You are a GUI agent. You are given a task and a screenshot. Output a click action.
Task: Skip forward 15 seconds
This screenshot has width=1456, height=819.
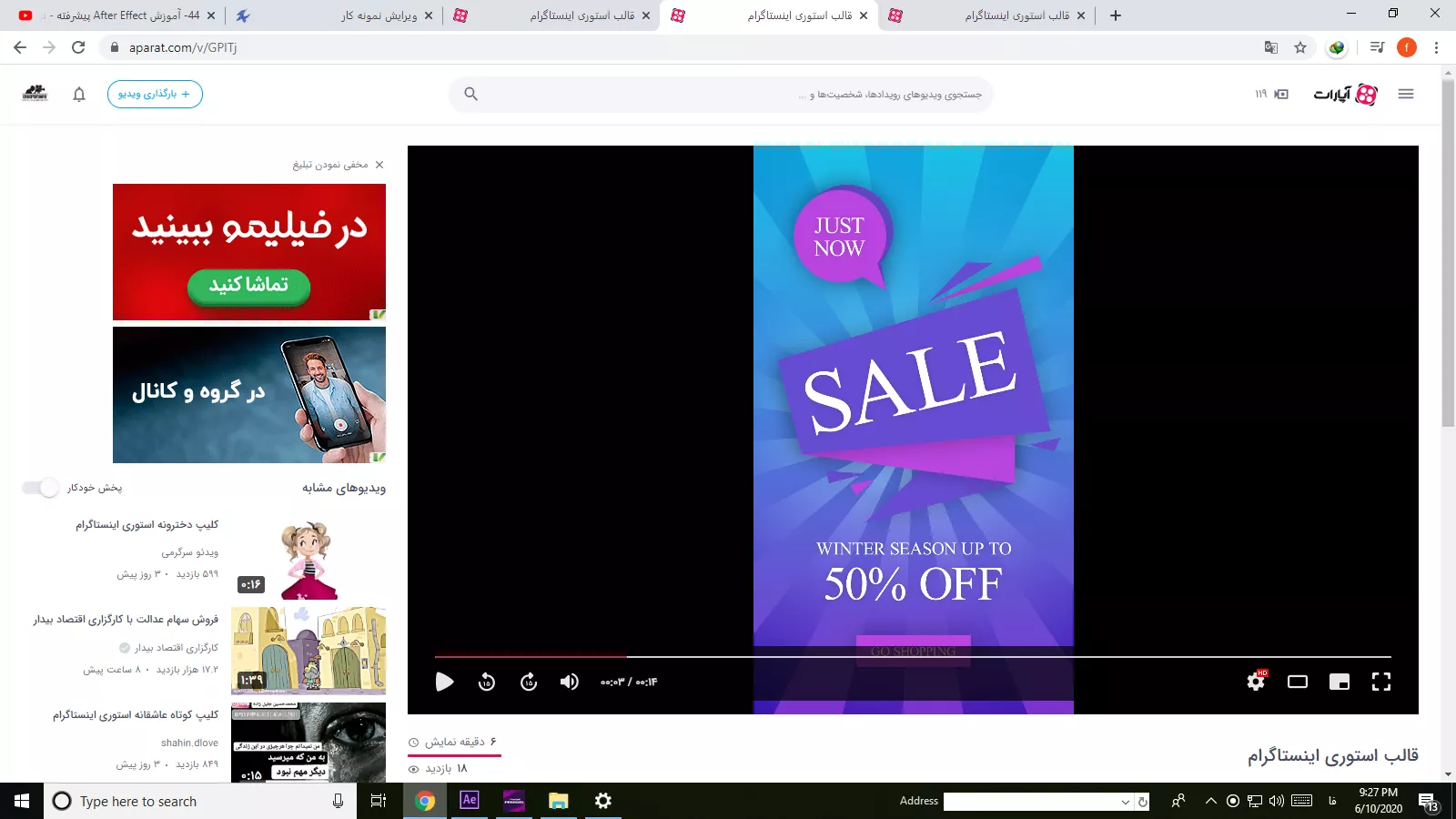tap(529, 682)
